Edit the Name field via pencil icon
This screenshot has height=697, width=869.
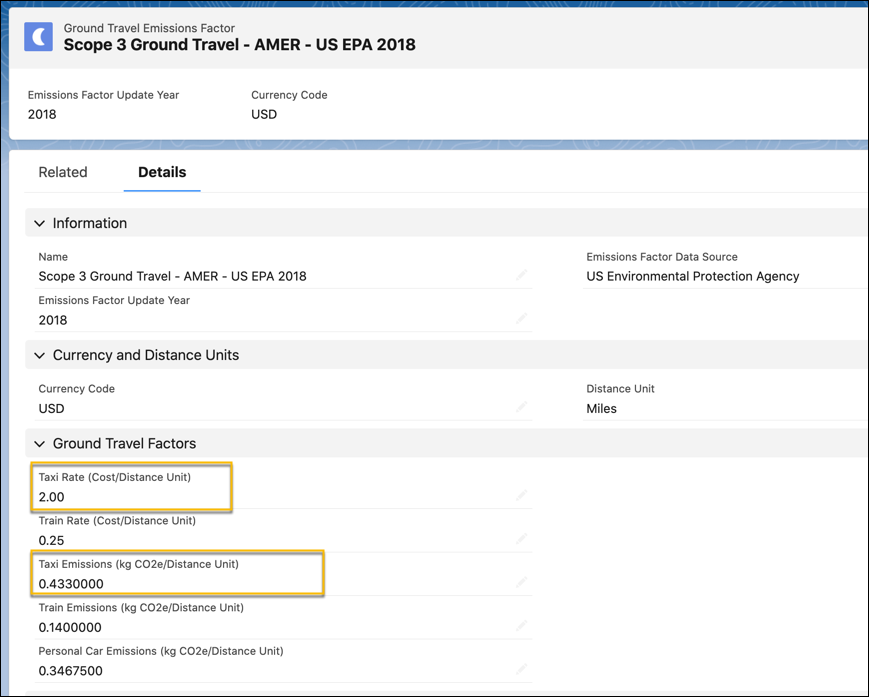pos(522,275)
